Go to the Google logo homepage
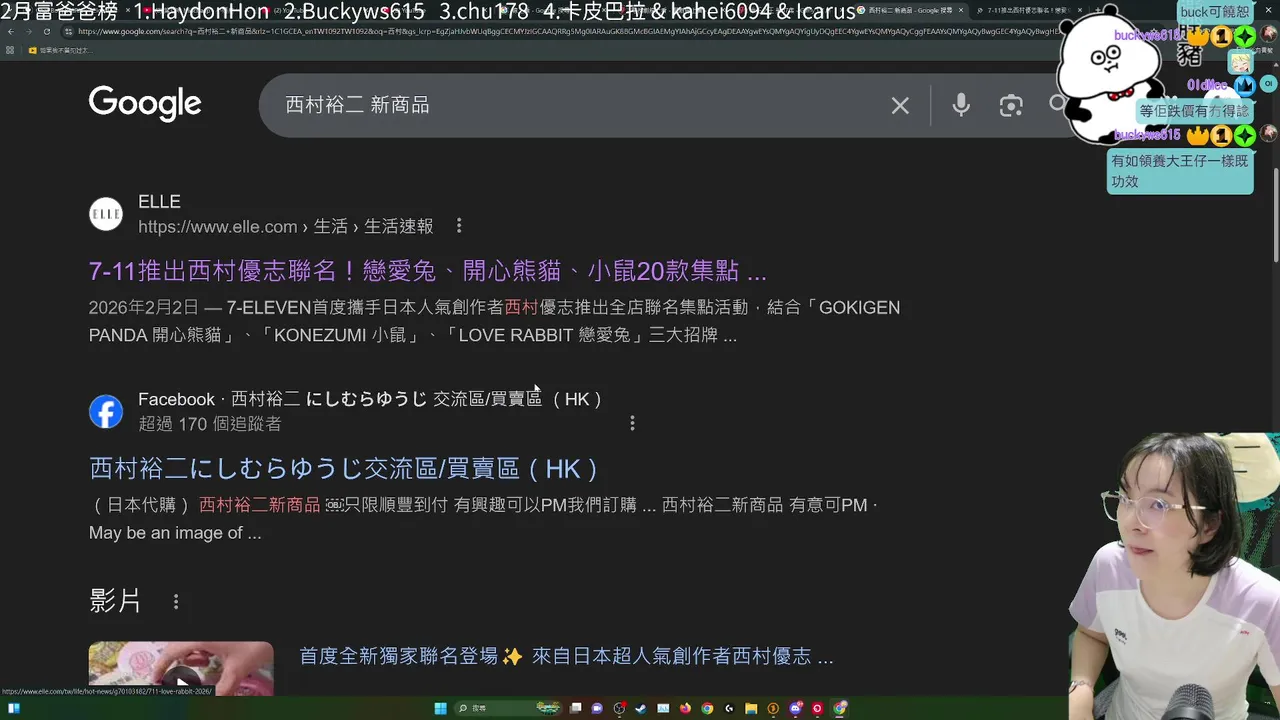Screen dimensions: 1280x720 (145, 104)
